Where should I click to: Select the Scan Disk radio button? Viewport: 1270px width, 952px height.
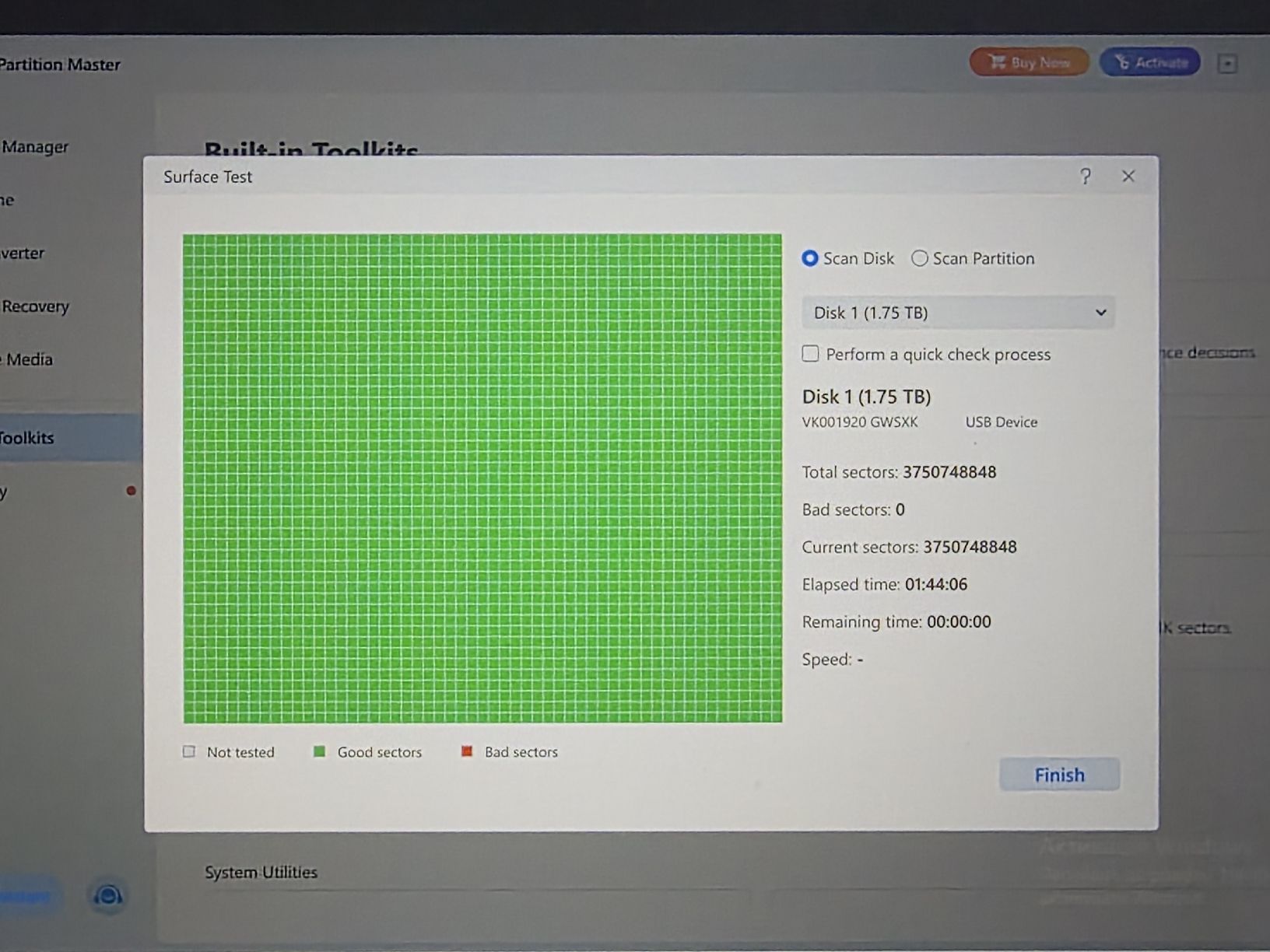(810, 258)
